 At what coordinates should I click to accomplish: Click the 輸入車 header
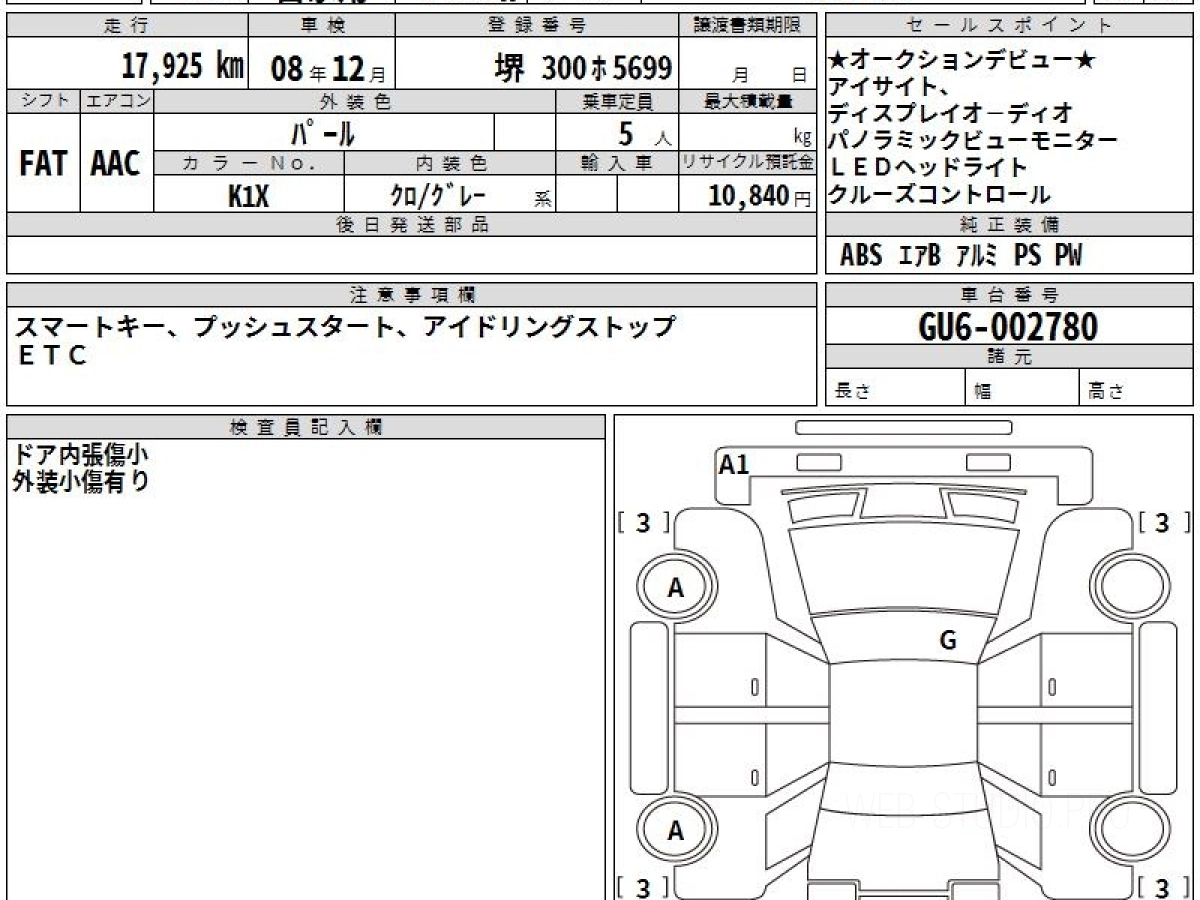[617, 163]
